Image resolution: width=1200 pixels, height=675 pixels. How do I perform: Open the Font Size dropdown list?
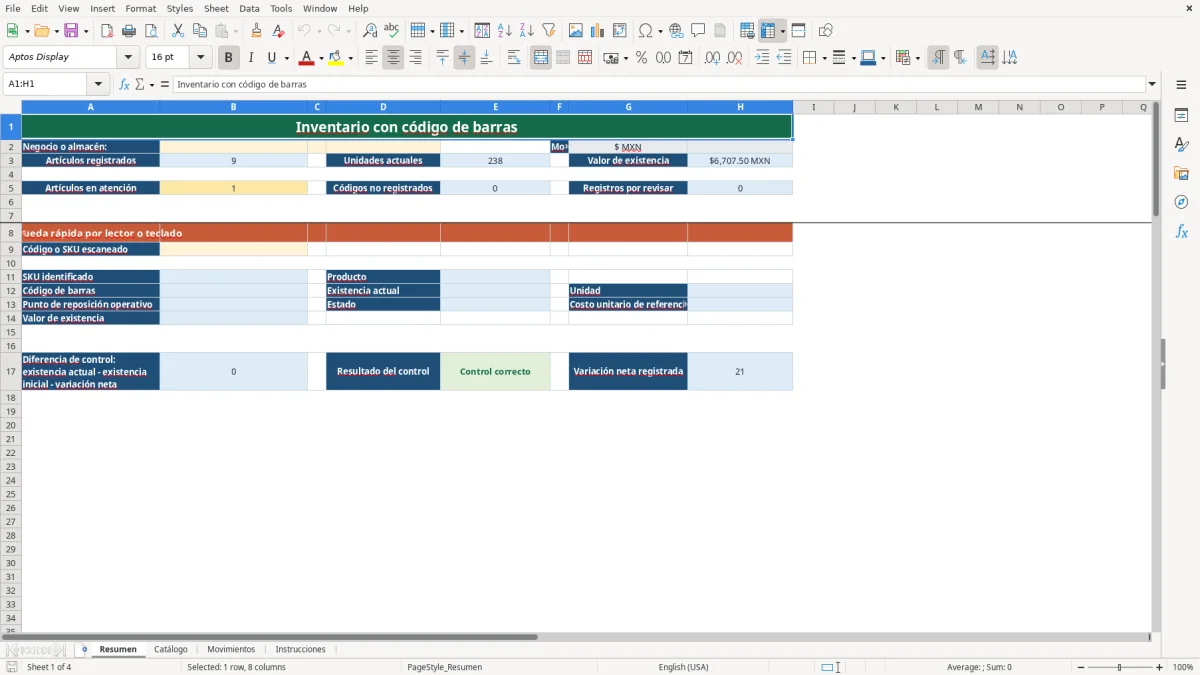point(200,58)
